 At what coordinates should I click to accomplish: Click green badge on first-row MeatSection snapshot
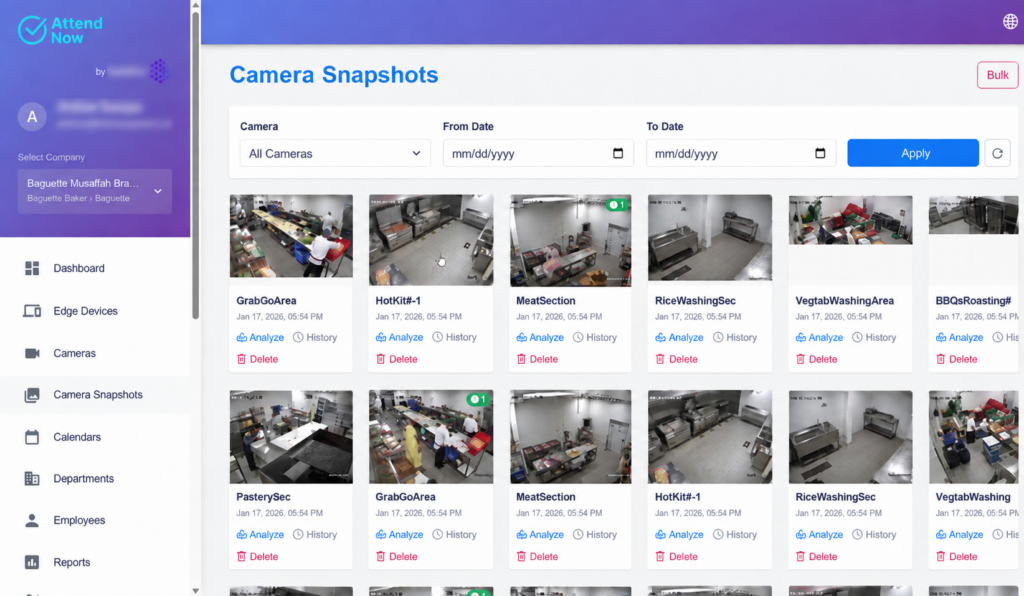(616, 205)
